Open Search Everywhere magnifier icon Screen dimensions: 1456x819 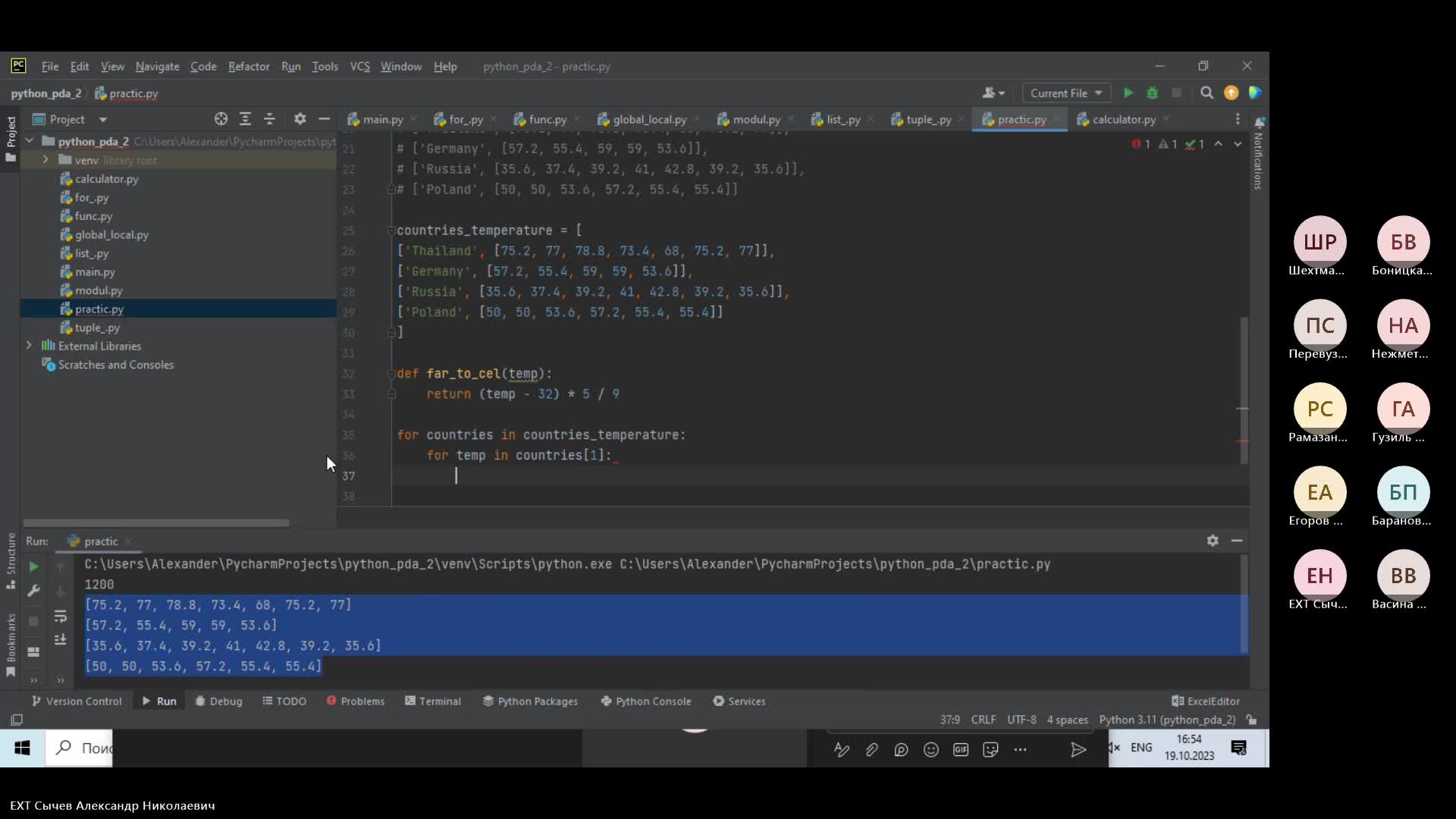pyautogui.click(x=1207, y=93)
